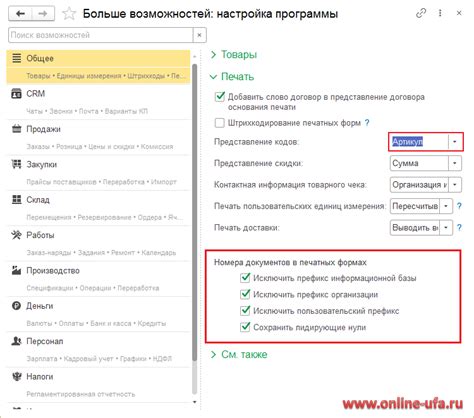
Task: Click the Общее section icon
Action: pyautogui.click(x=16, y=58)
